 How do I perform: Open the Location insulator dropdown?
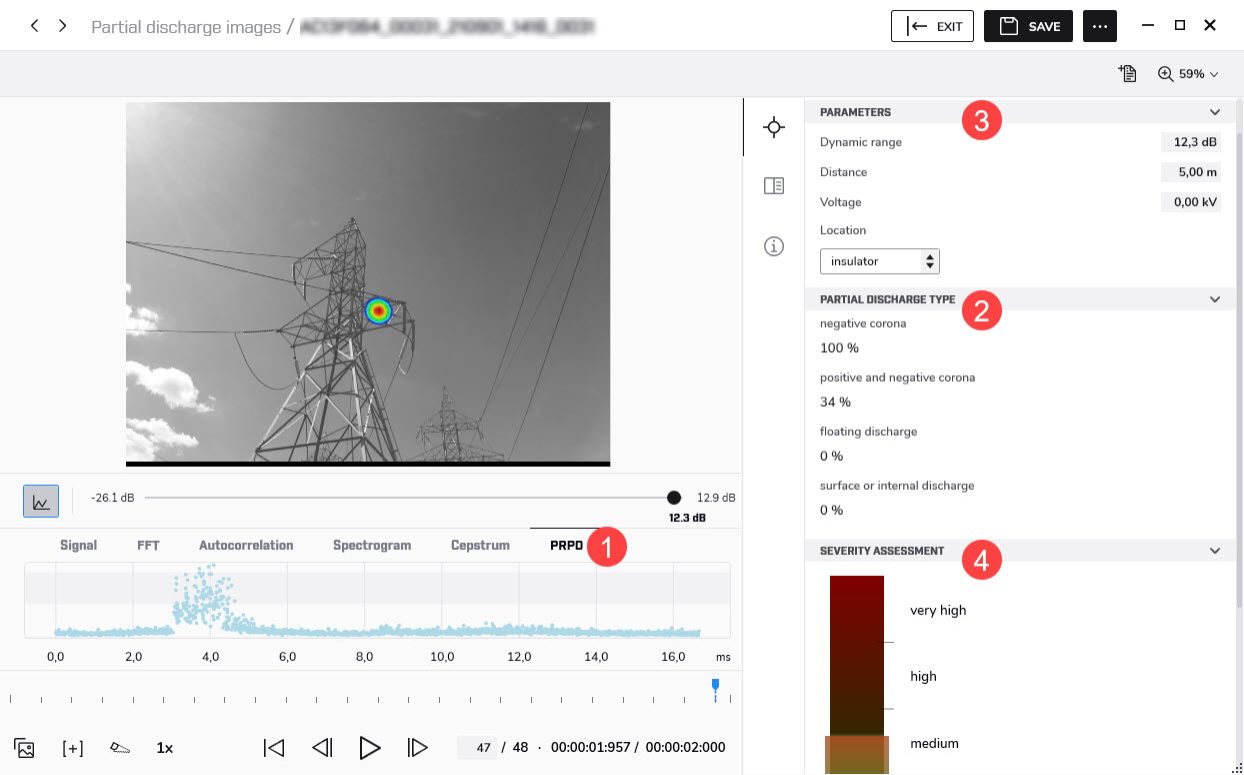[879, 261]
